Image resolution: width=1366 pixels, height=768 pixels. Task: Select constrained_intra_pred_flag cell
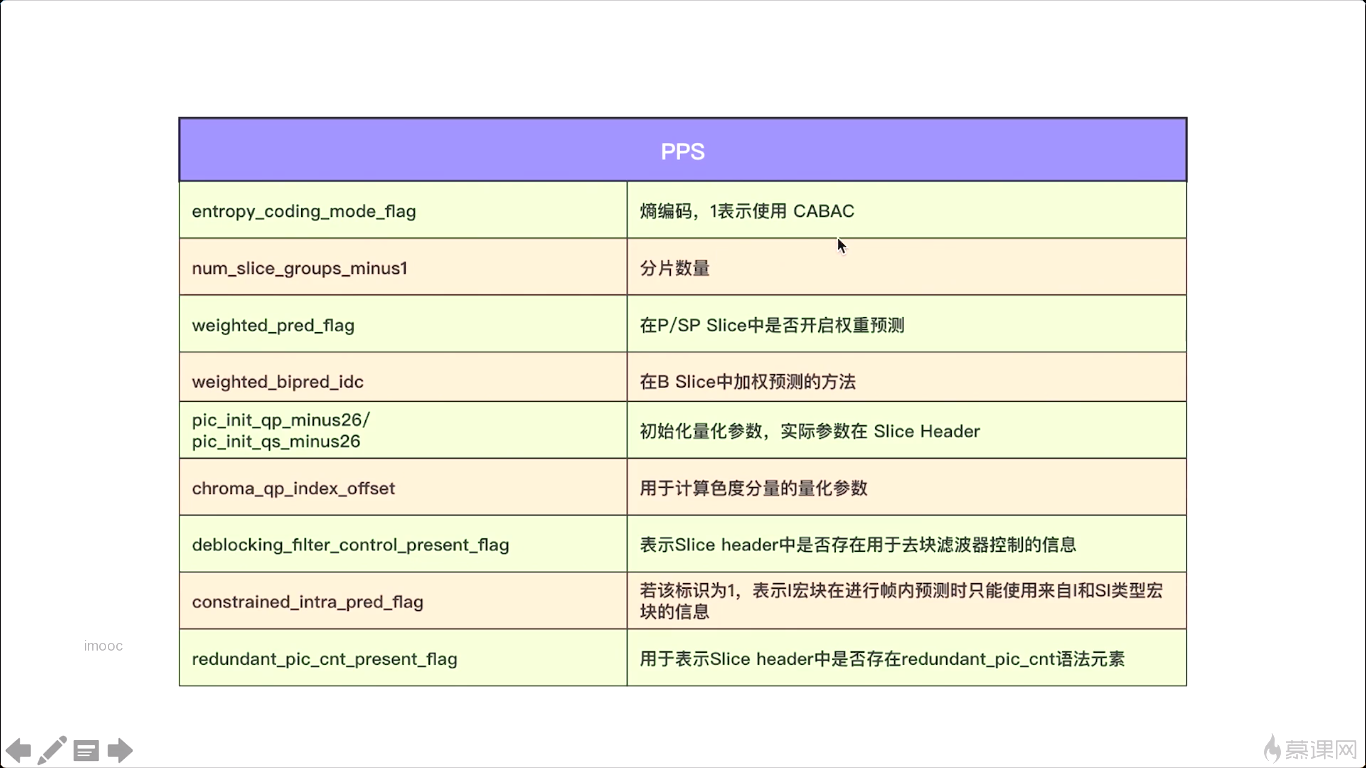click(403, 601)
